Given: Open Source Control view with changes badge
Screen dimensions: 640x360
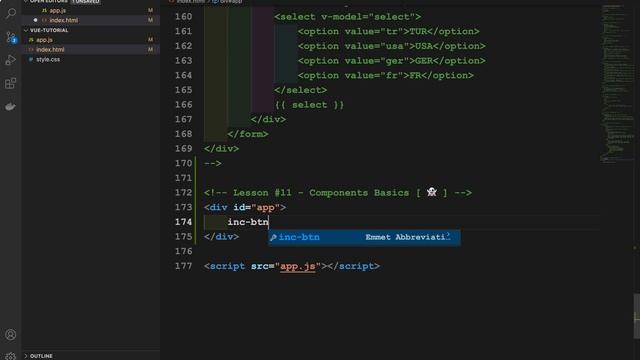Looking at the screenshot, I should coord(11,38).
